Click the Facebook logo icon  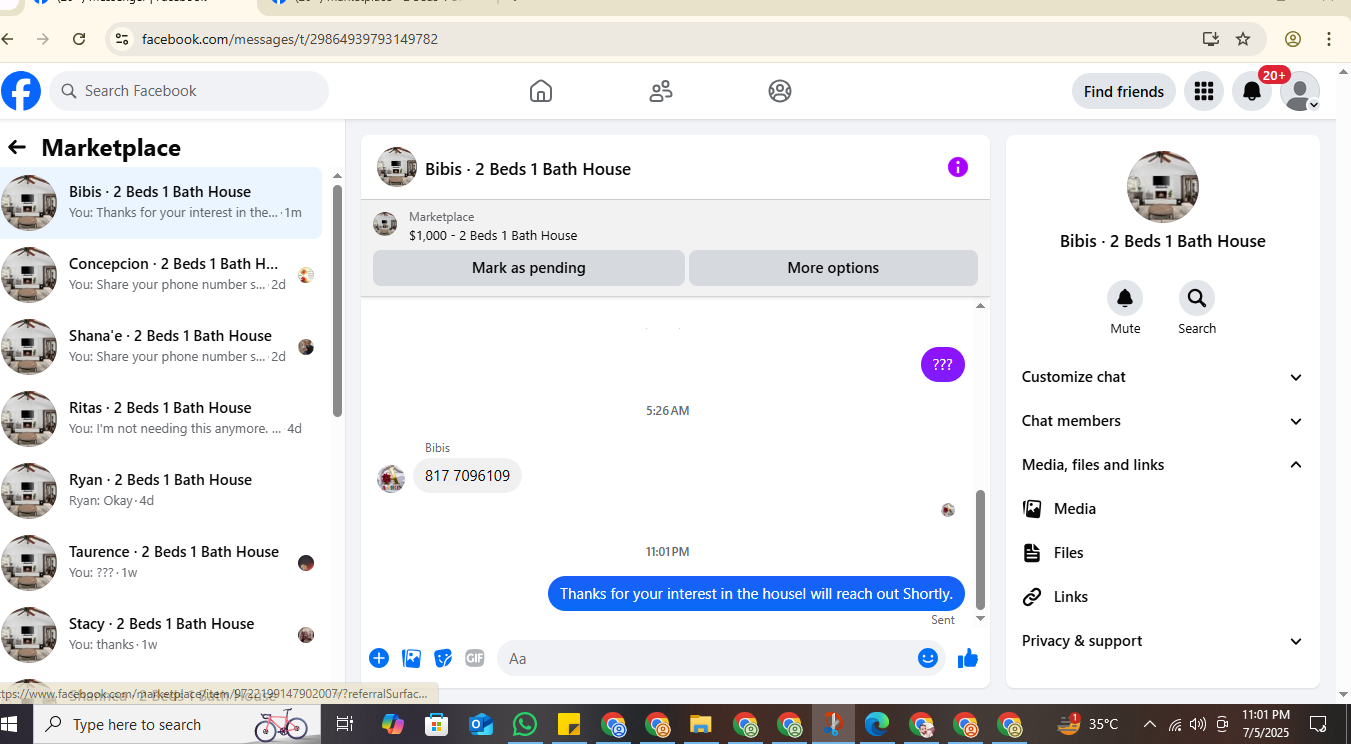pos(21,91)
